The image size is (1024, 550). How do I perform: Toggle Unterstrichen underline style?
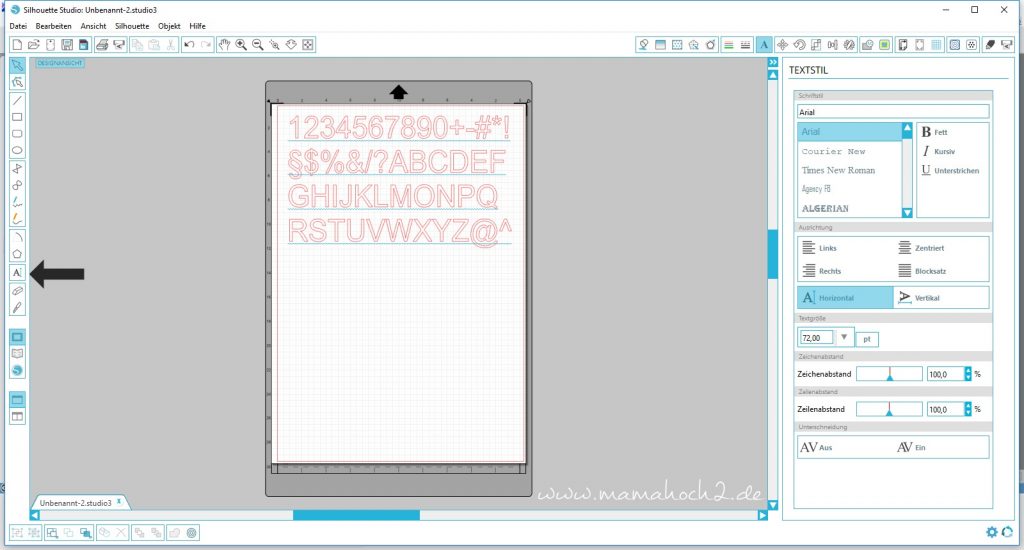tap(950, 170)
